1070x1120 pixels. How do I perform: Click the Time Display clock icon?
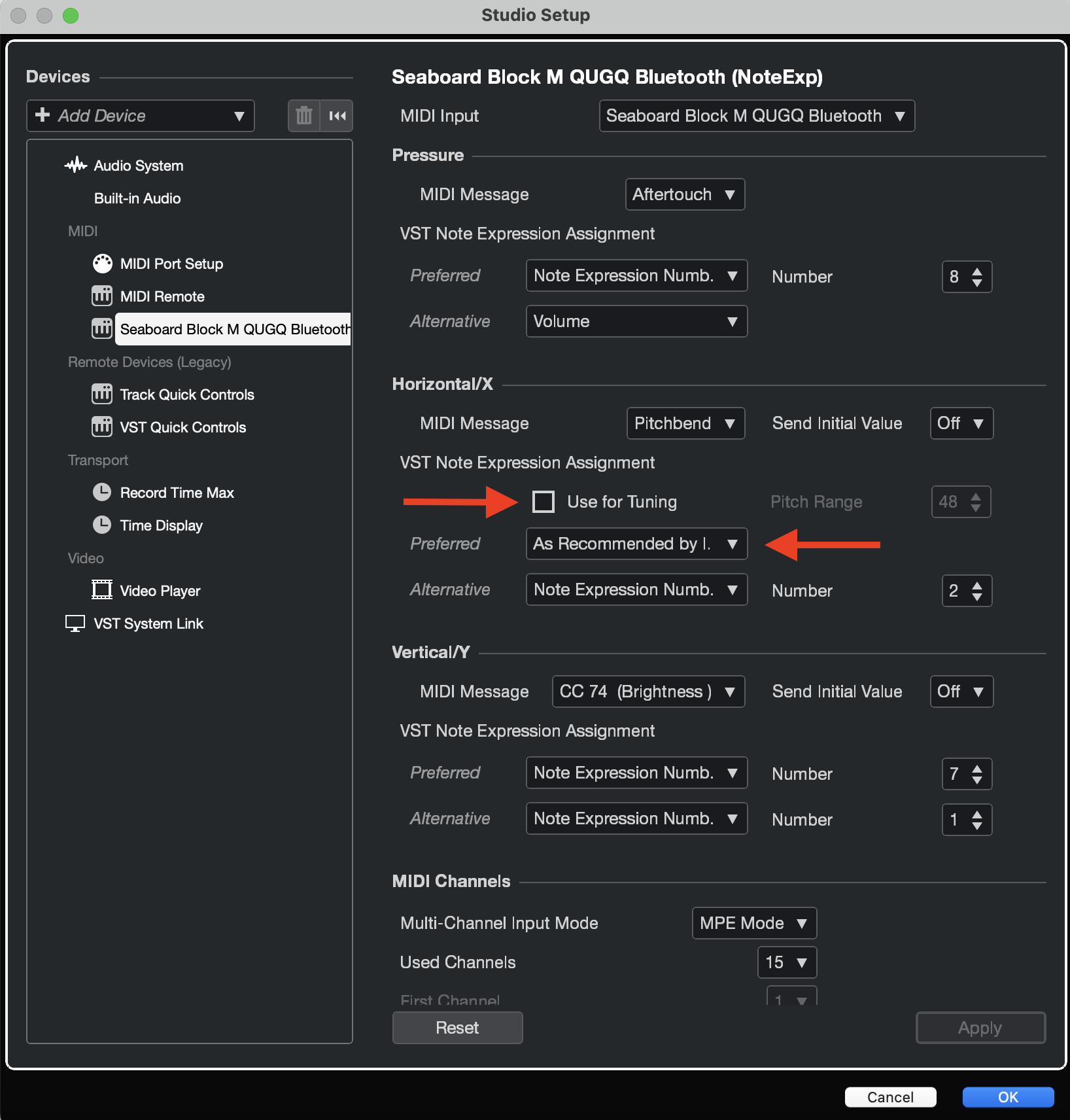(102, 525)
